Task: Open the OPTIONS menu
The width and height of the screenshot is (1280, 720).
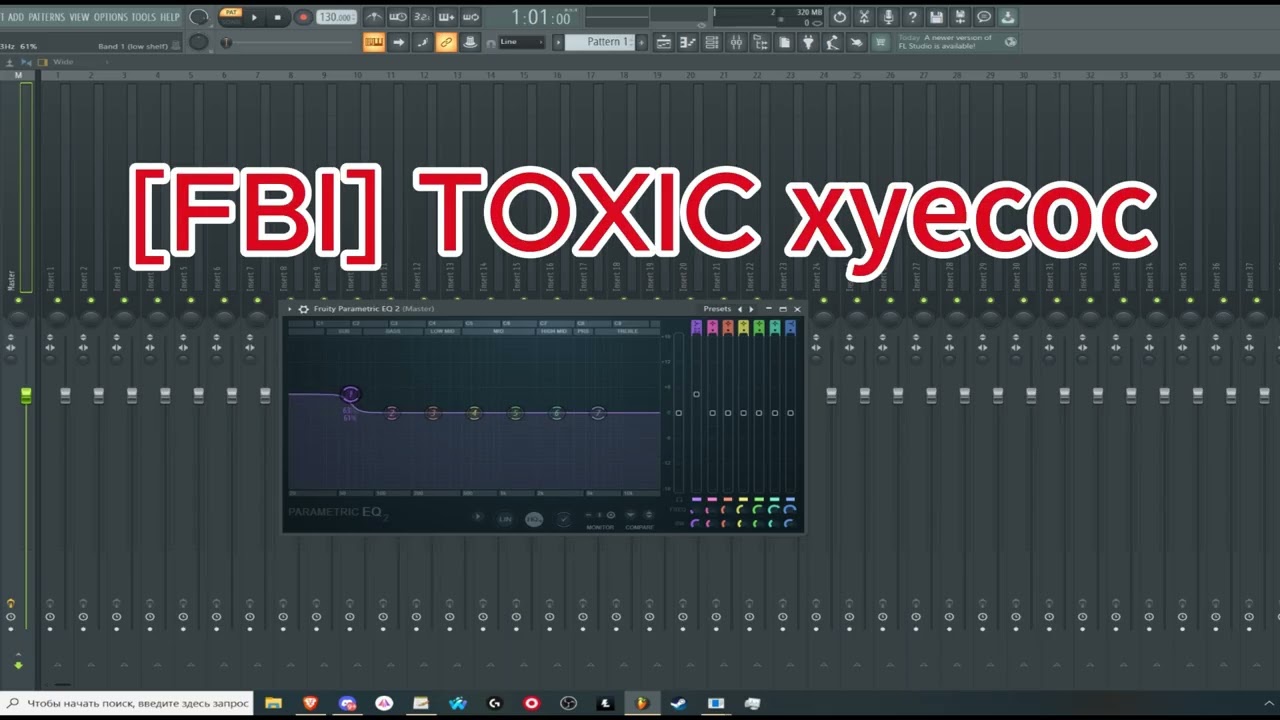Action: (111, 17)
